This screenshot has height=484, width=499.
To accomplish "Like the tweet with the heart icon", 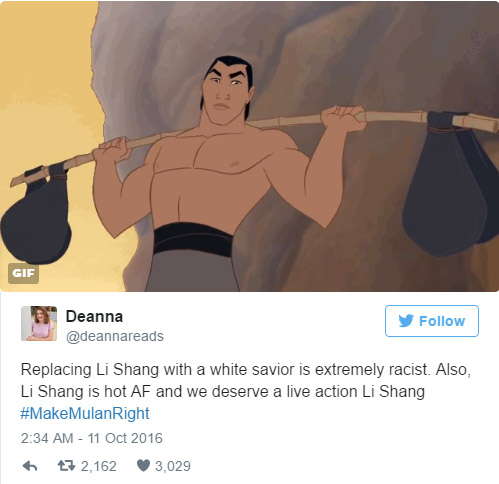I will tap(143, 466).
